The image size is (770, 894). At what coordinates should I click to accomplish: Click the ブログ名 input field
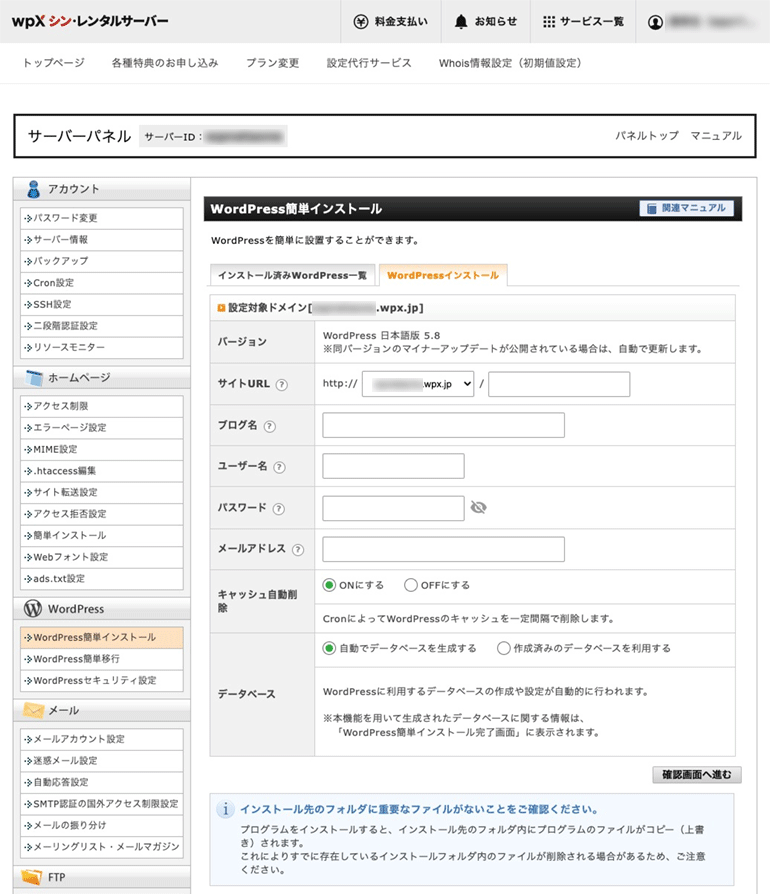443,425
